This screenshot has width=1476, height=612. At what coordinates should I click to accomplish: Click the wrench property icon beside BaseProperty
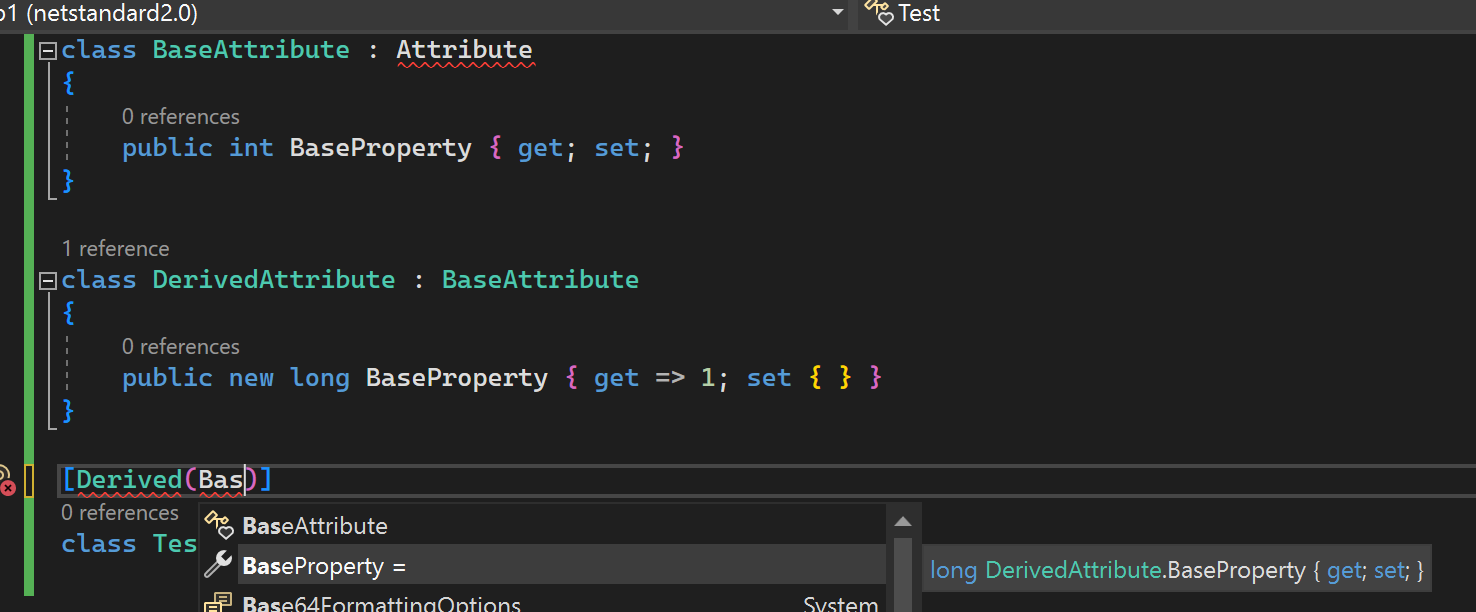(x=218, y=565)
